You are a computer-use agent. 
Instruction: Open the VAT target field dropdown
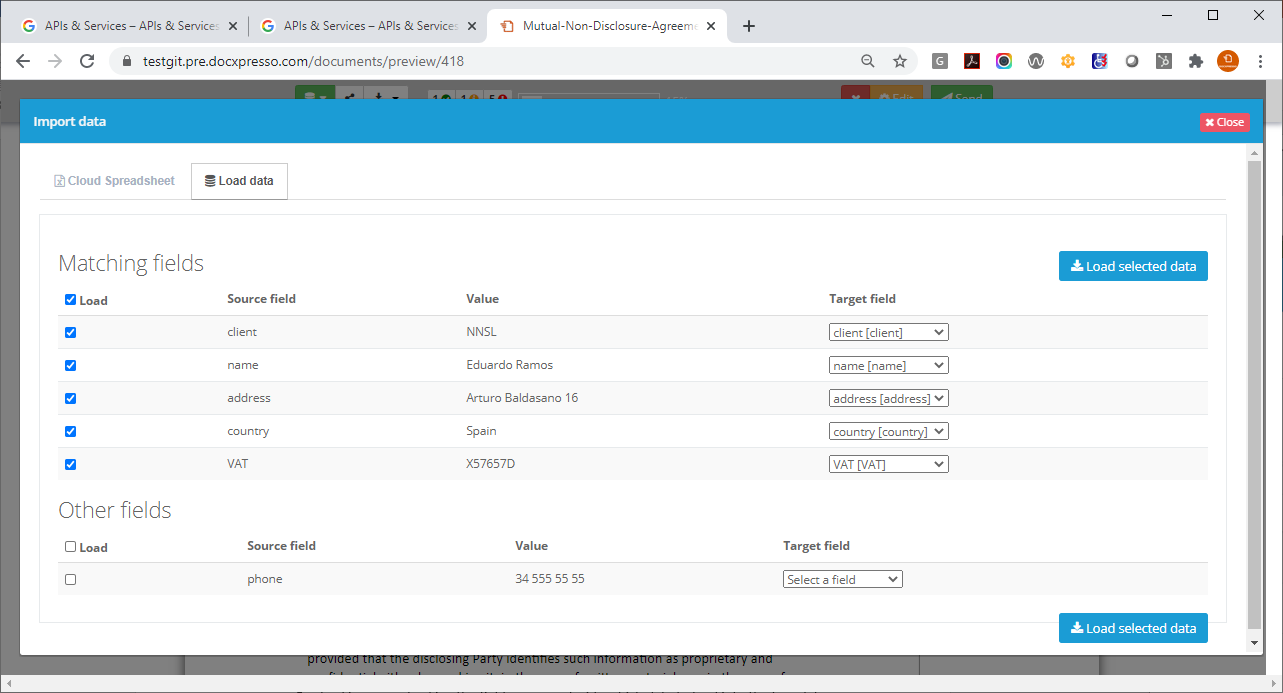[889, 464]
